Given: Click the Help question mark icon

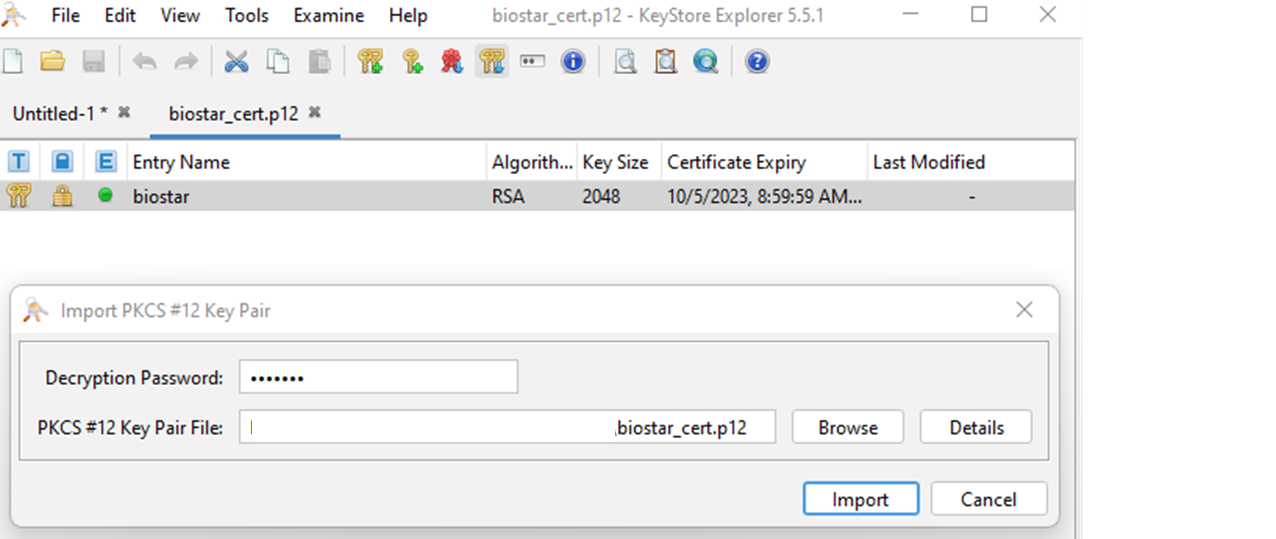Looking at the screenshot, I should pos(757,62).
